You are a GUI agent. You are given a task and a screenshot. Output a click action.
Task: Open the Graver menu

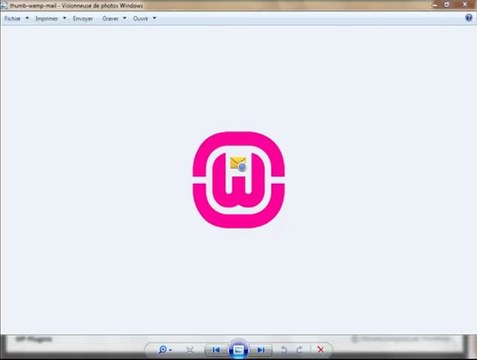click(x=110, y=19)
